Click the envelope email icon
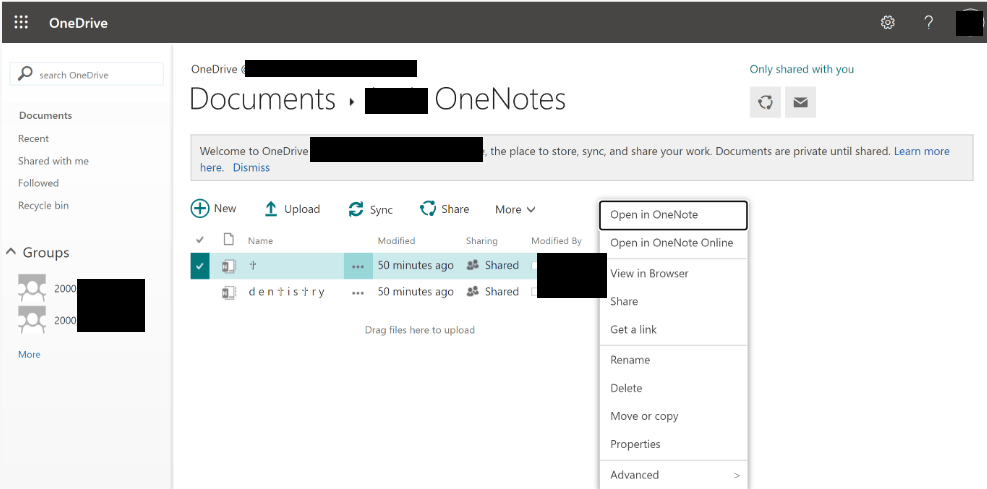Image resolution: width=987 pixels, height=489 pixels. pyautogui.click(x=800, y=102)
